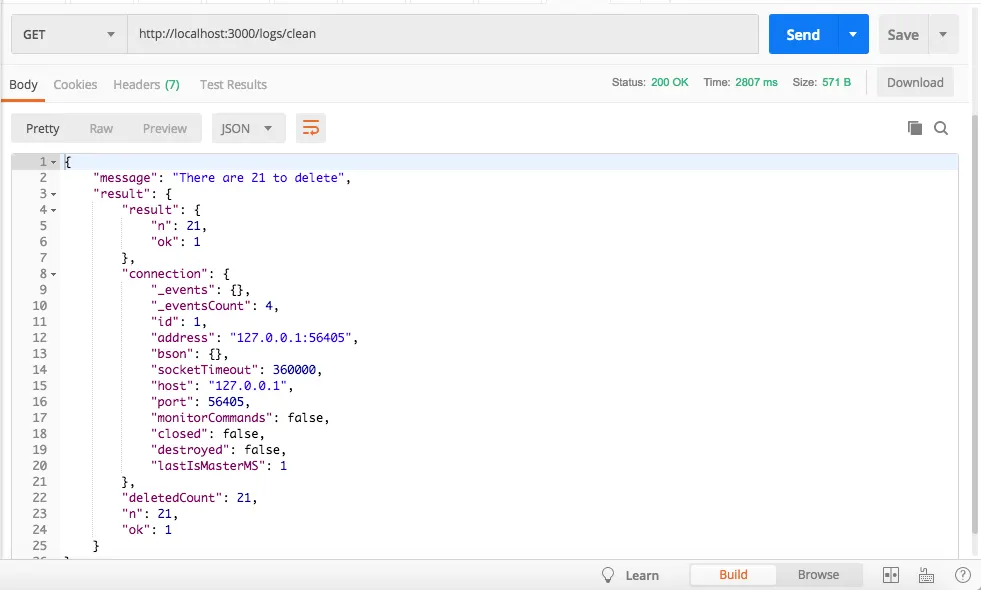This screenshot has width=981, height=590.
Task: Download the response
Action: (915, 83)
